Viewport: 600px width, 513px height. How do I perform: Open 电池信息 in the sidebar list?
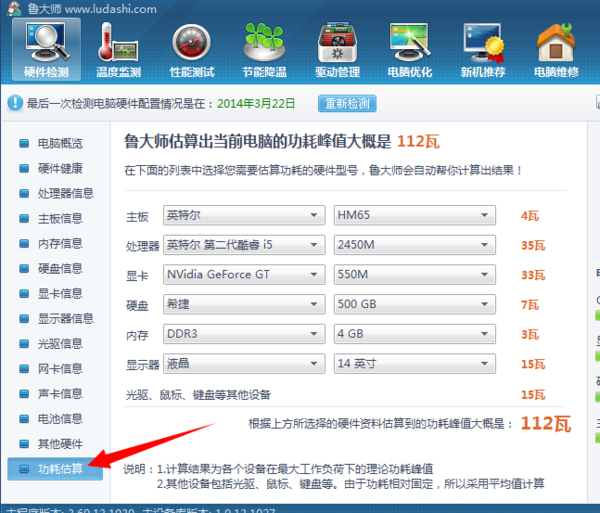[60, 418]
